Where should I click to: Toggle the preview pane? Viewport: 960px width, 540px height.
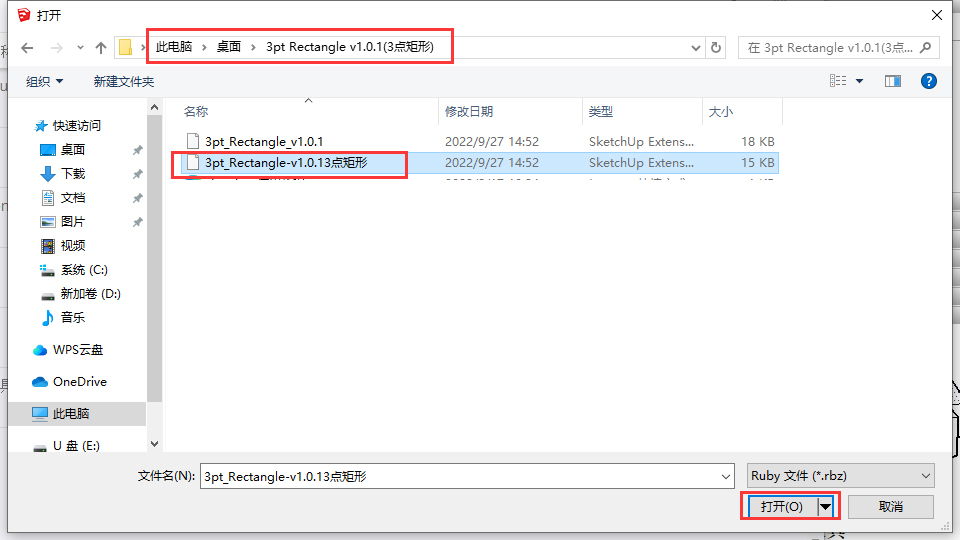pyautogui.click(x=893, y=81)
